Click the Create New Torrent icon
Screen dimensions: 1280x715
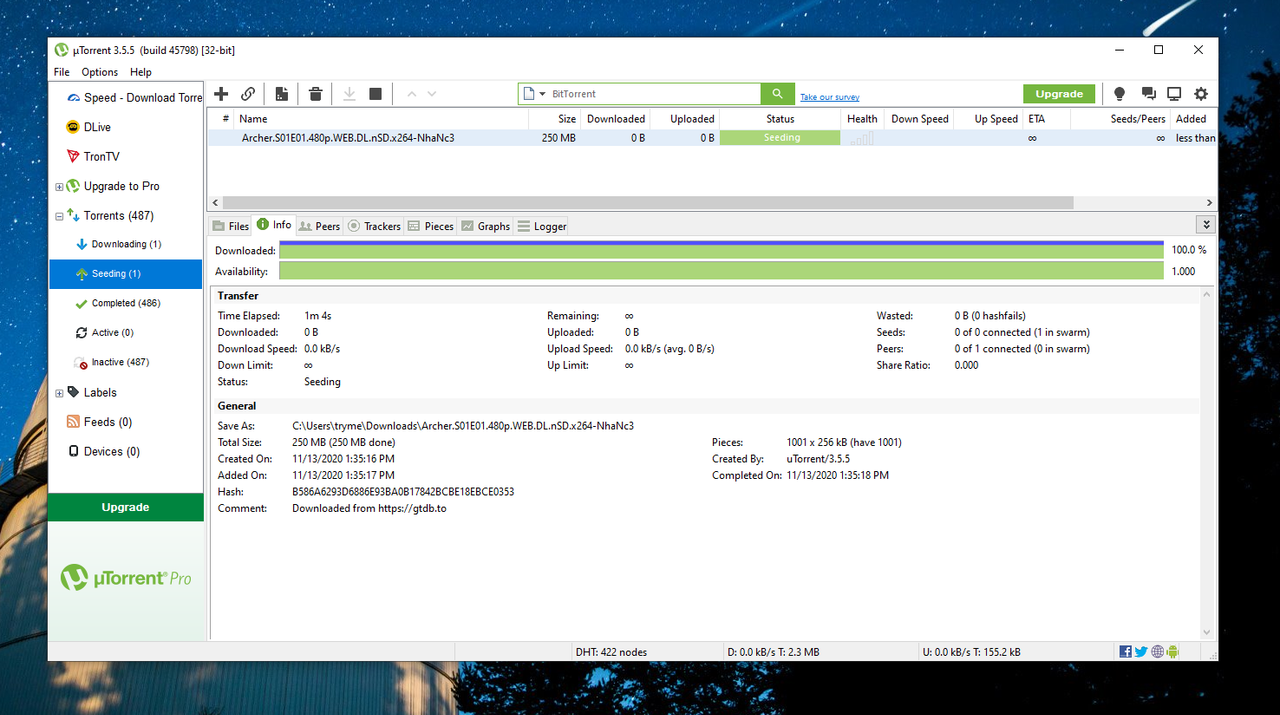coord(282,94)
